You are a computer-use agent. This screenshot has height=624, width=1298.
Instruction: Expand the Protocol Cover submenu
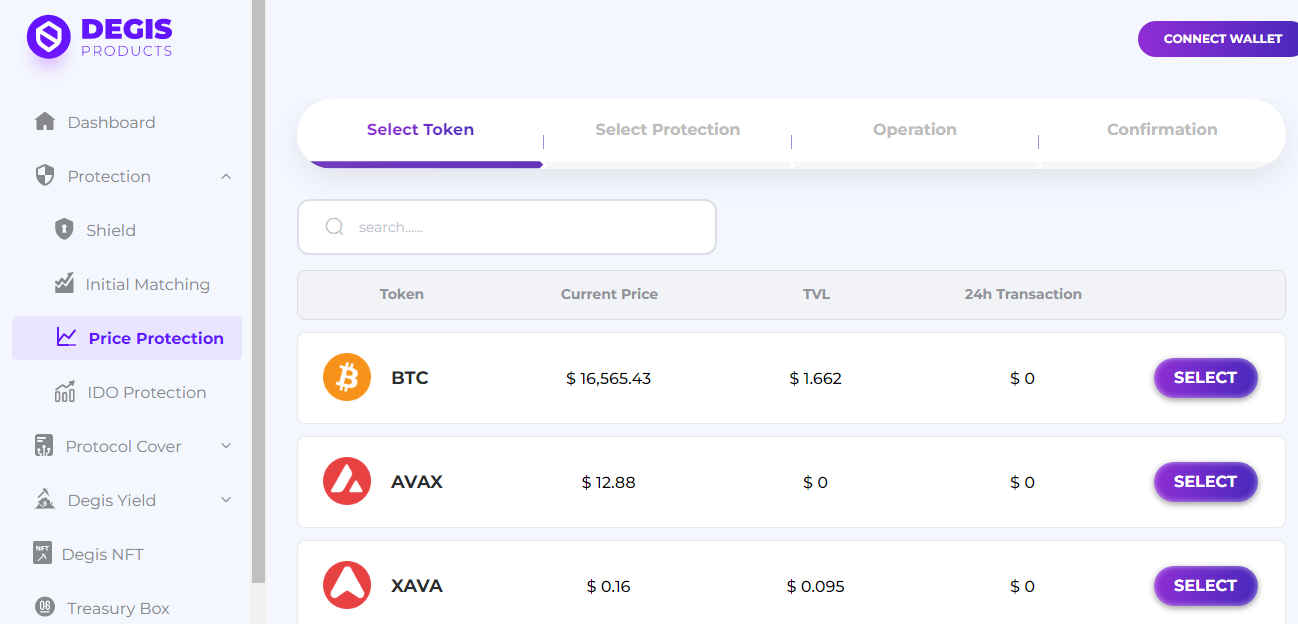pyautogui.click(x=226, y=446)
